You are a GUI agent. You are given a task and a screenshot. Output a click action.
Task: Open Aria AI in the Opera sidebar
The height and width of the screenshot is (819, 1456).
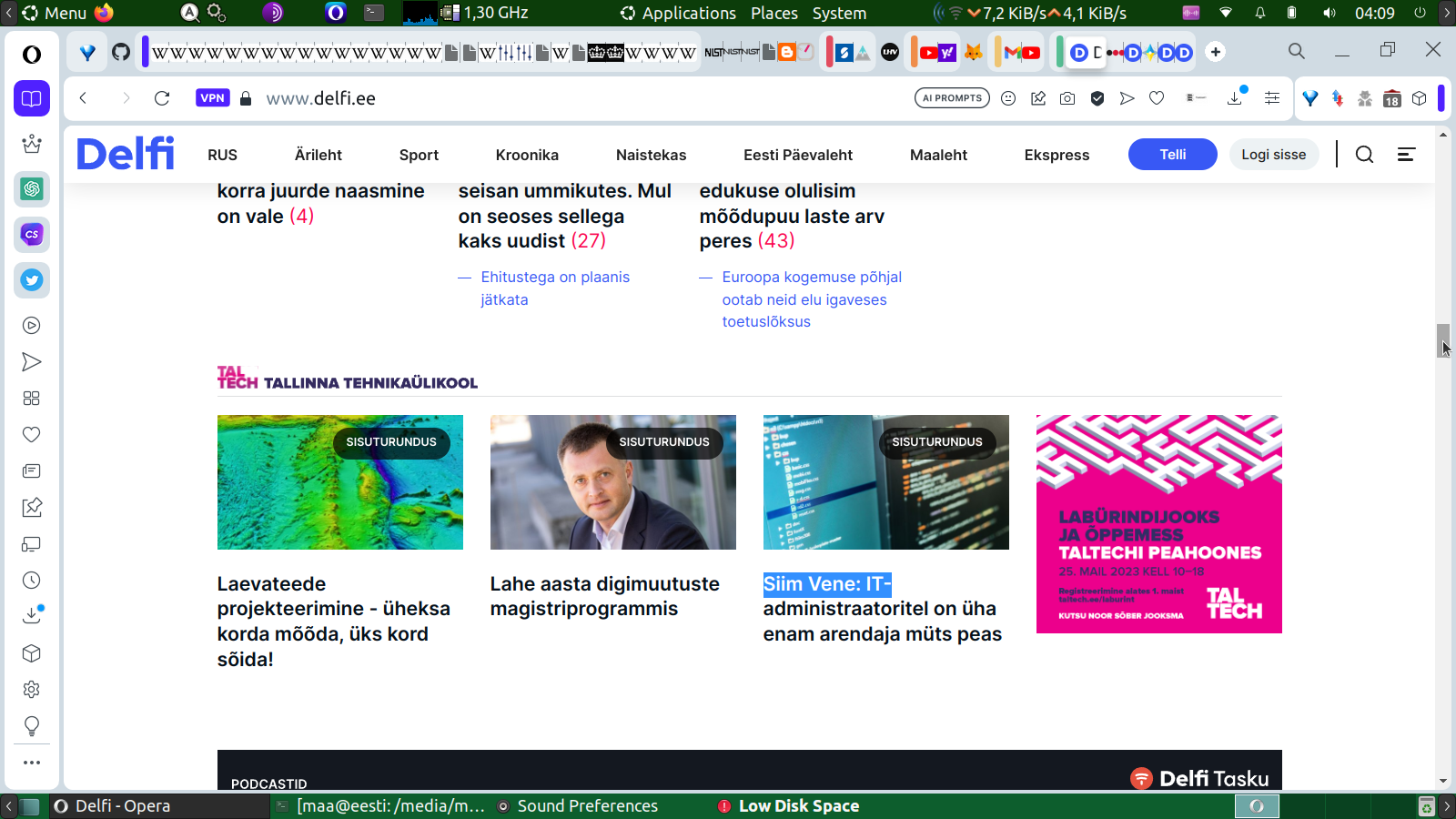32,144
